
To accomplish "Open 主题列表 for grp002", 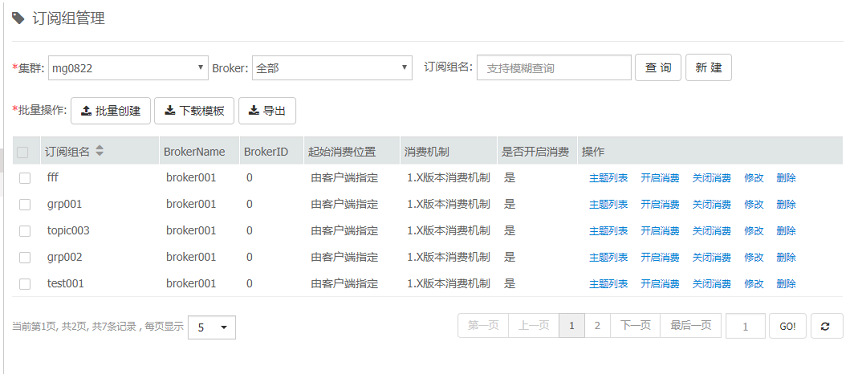I will pyautogui.click(x=608, y=257).
